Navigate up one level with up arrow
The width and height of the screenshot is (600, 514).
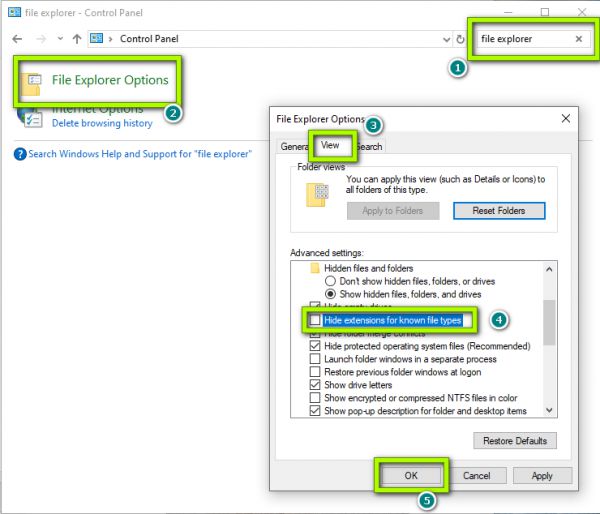(76, 39)
